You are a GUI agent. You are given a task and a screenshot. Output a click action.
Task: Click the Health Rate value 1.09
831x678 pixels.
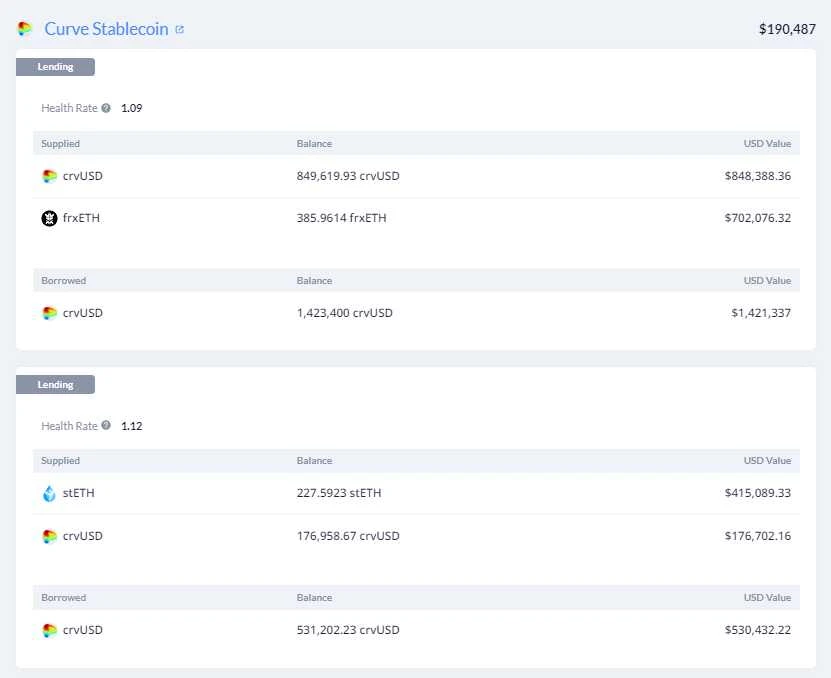pos(132,108)
